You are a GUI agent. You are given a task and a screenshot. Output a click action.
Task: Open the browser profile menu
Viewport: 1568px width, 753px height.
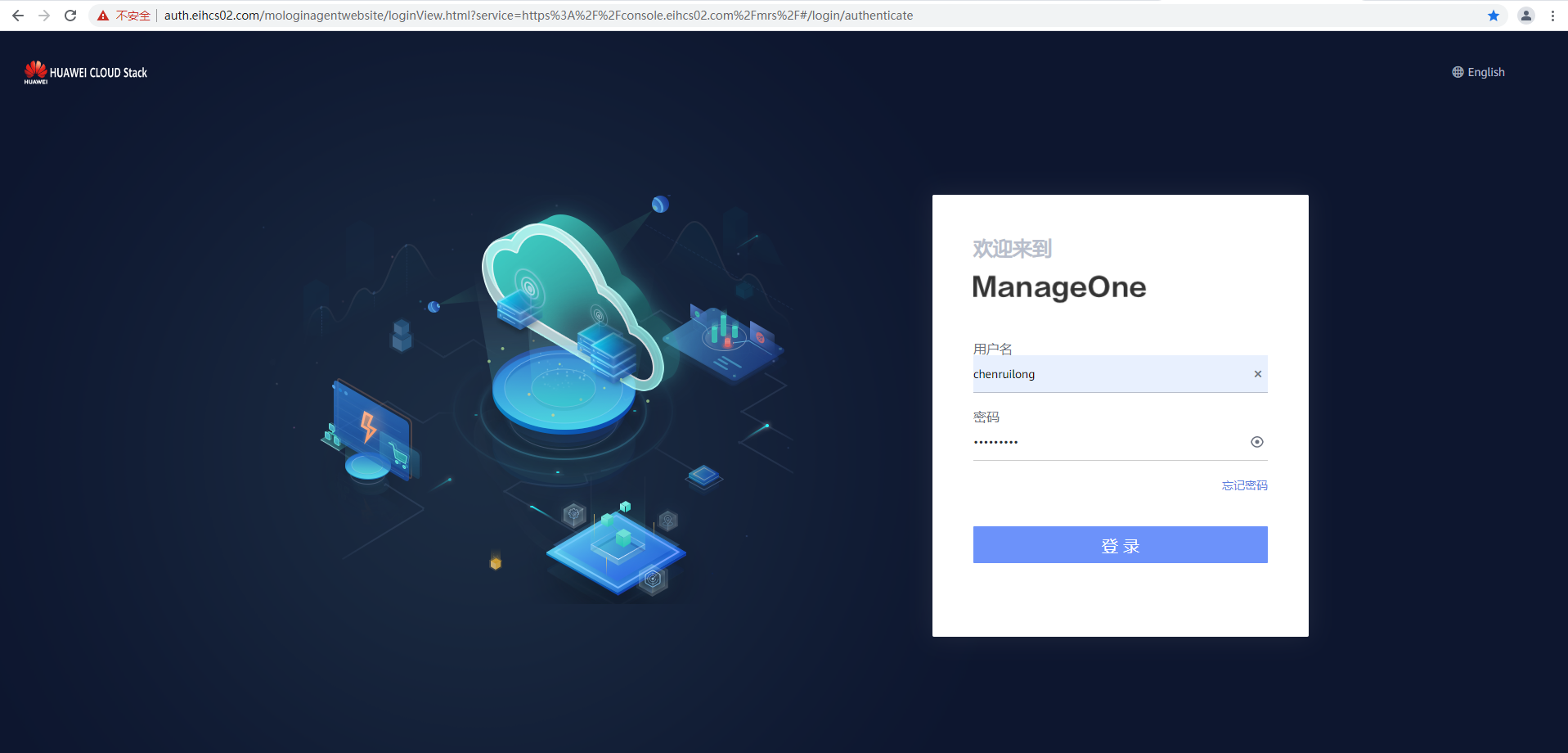coord(1526,16)
